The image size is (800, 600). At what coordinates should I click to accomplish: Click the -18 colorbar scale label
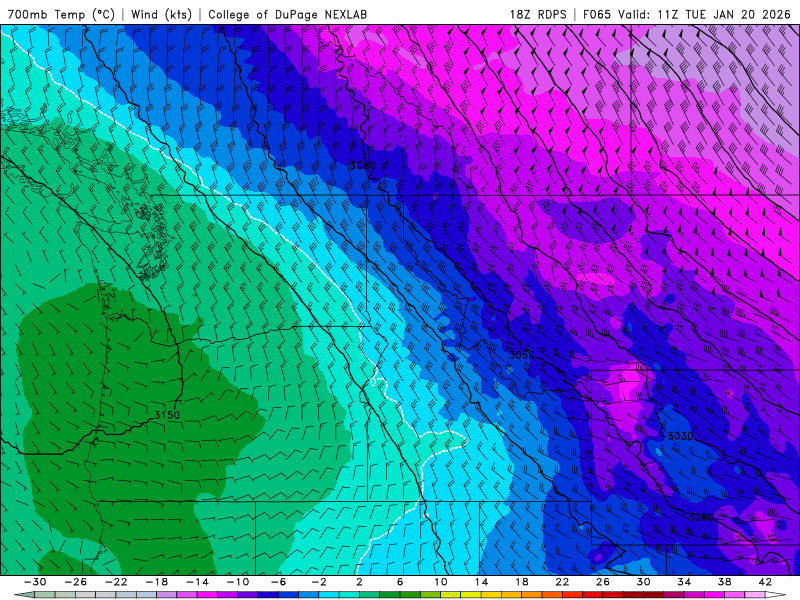[157, 582]
